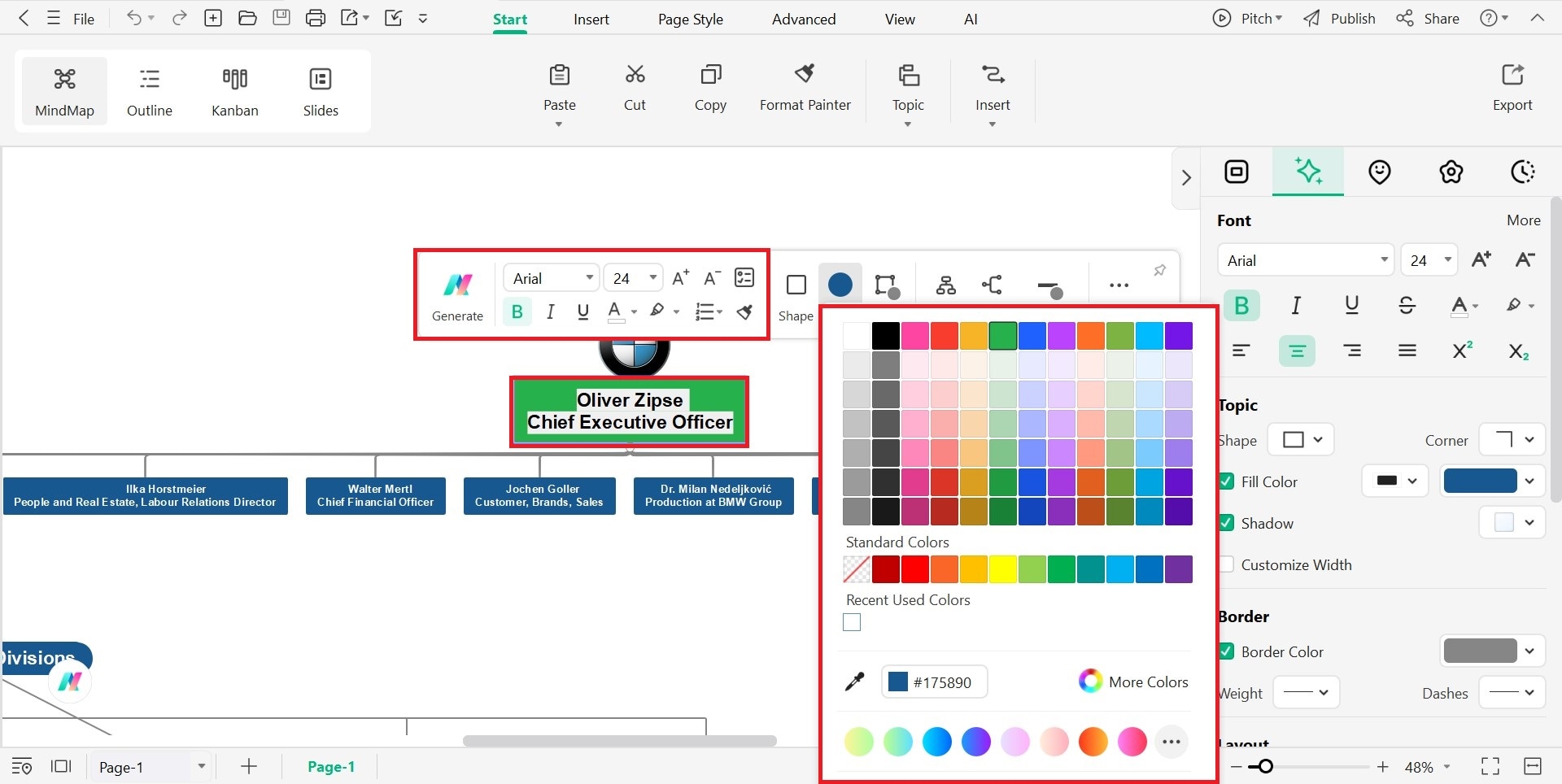Enable the Customize Width checkbox

(x=1226, y=564)
